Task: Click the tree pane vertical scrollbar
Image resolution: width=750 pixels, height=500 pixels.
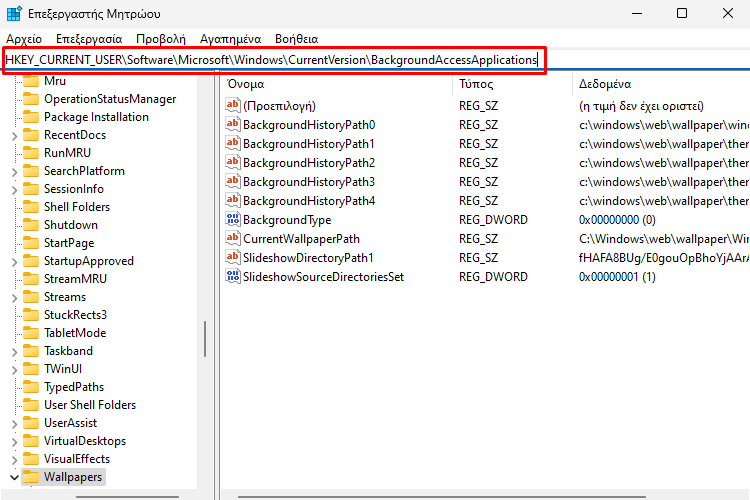Action: click(205, 339)
